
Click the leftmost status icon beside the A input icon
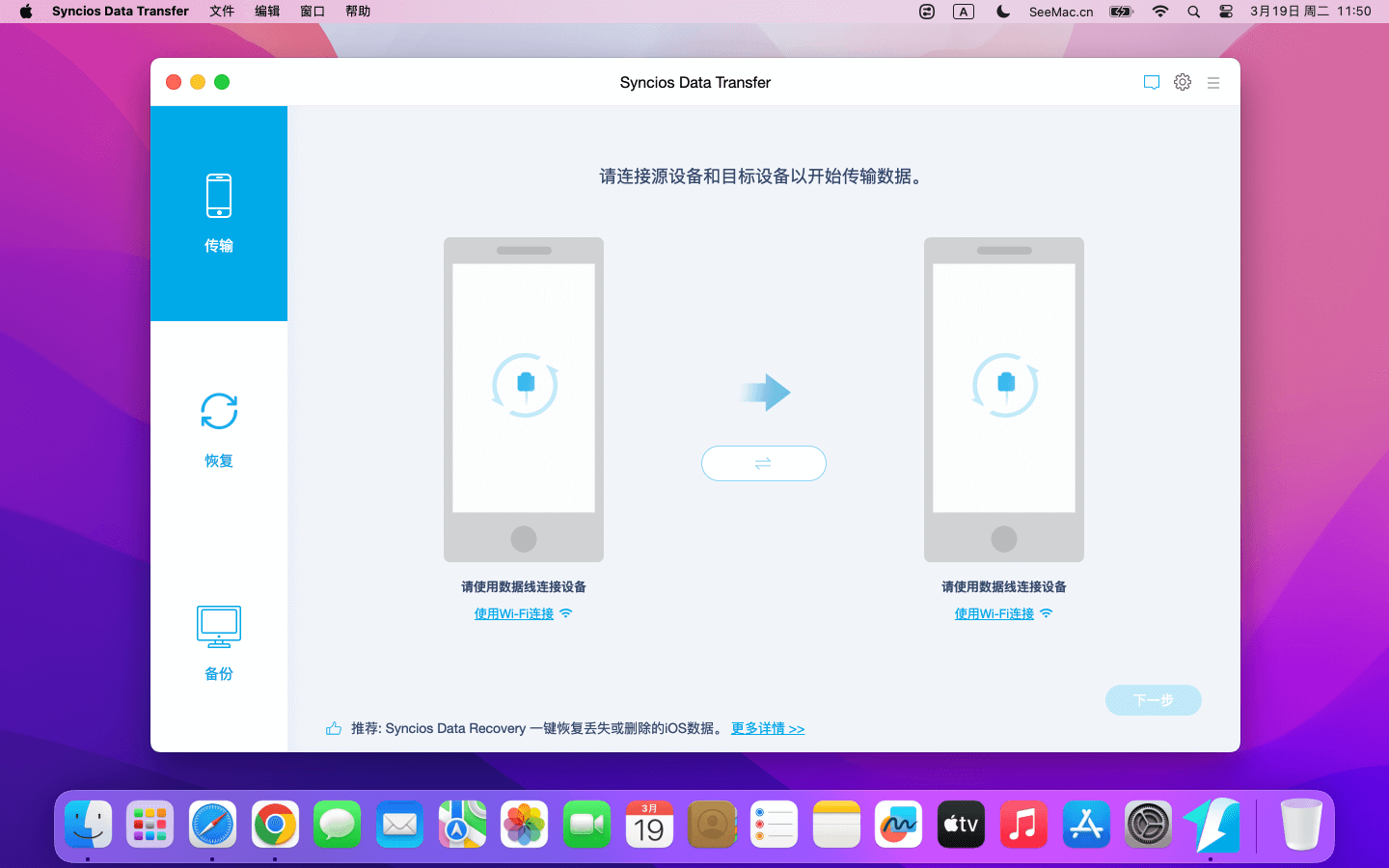[x=927, y=12]
